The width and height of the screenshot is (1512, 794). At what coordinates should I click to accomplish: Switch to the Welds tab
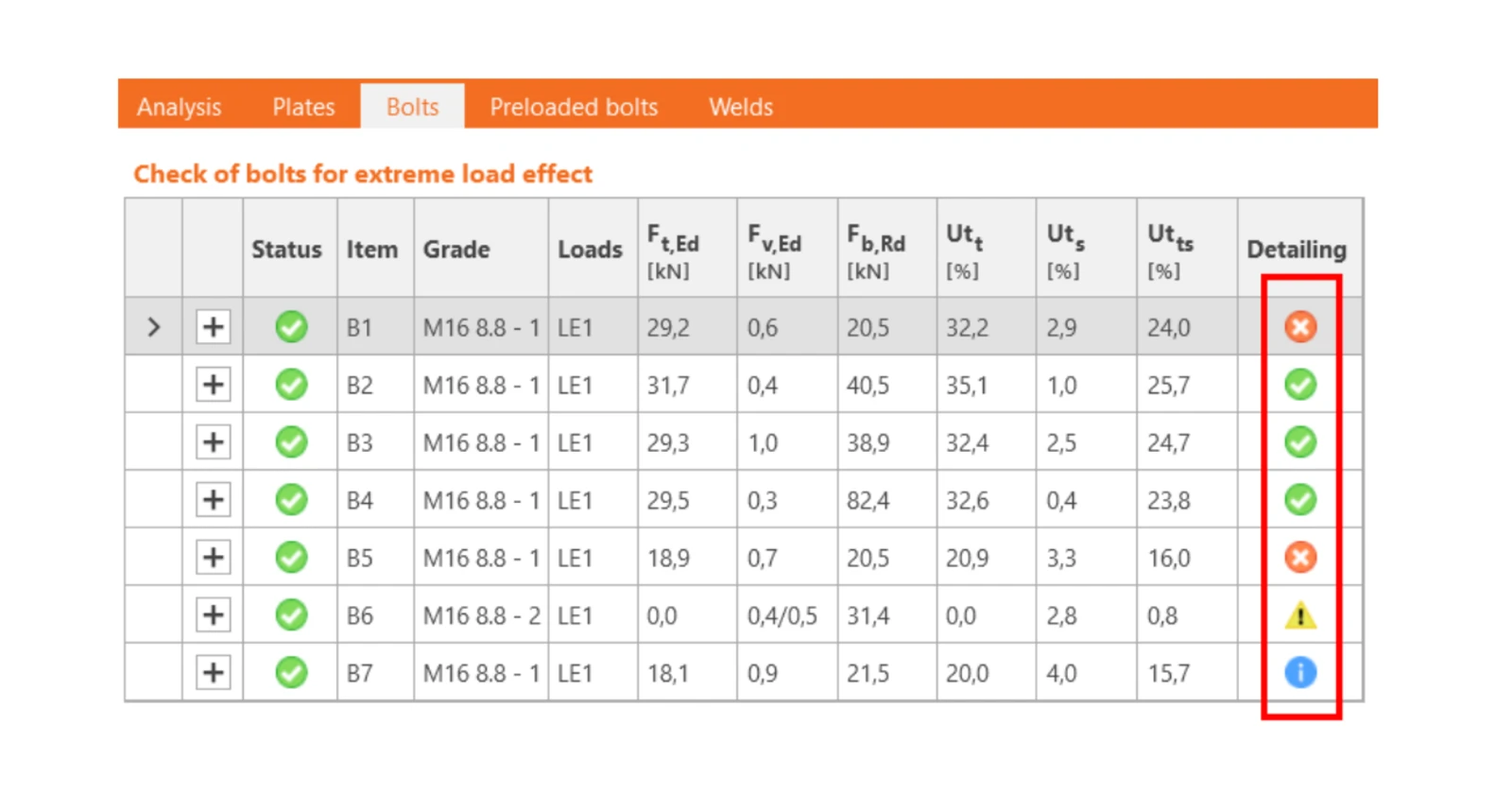coord(741,107)
